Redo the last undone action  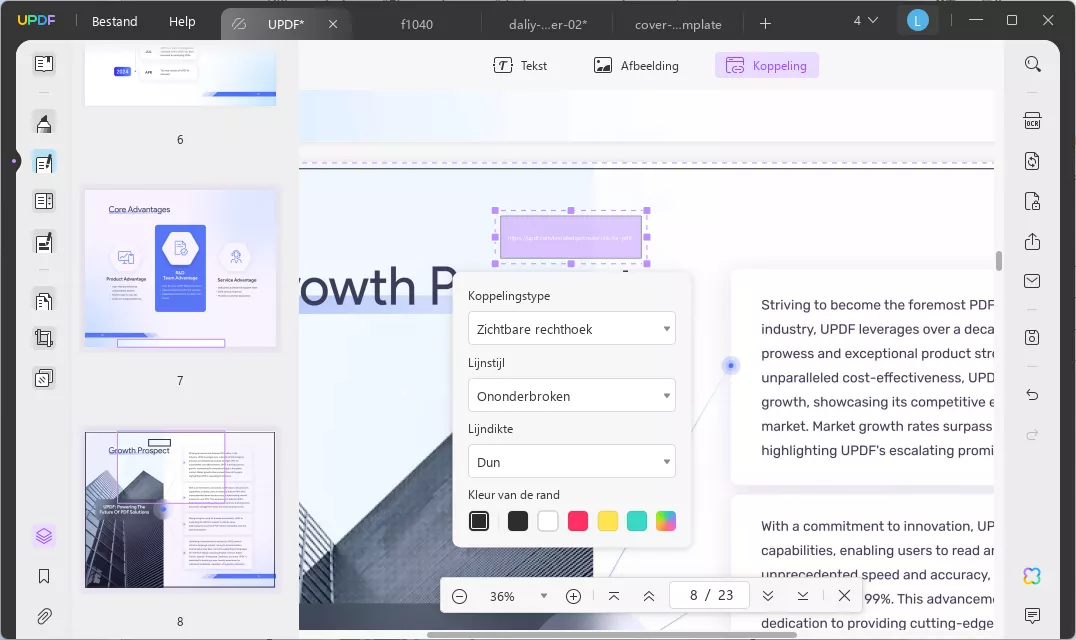tap(1032, 435)
